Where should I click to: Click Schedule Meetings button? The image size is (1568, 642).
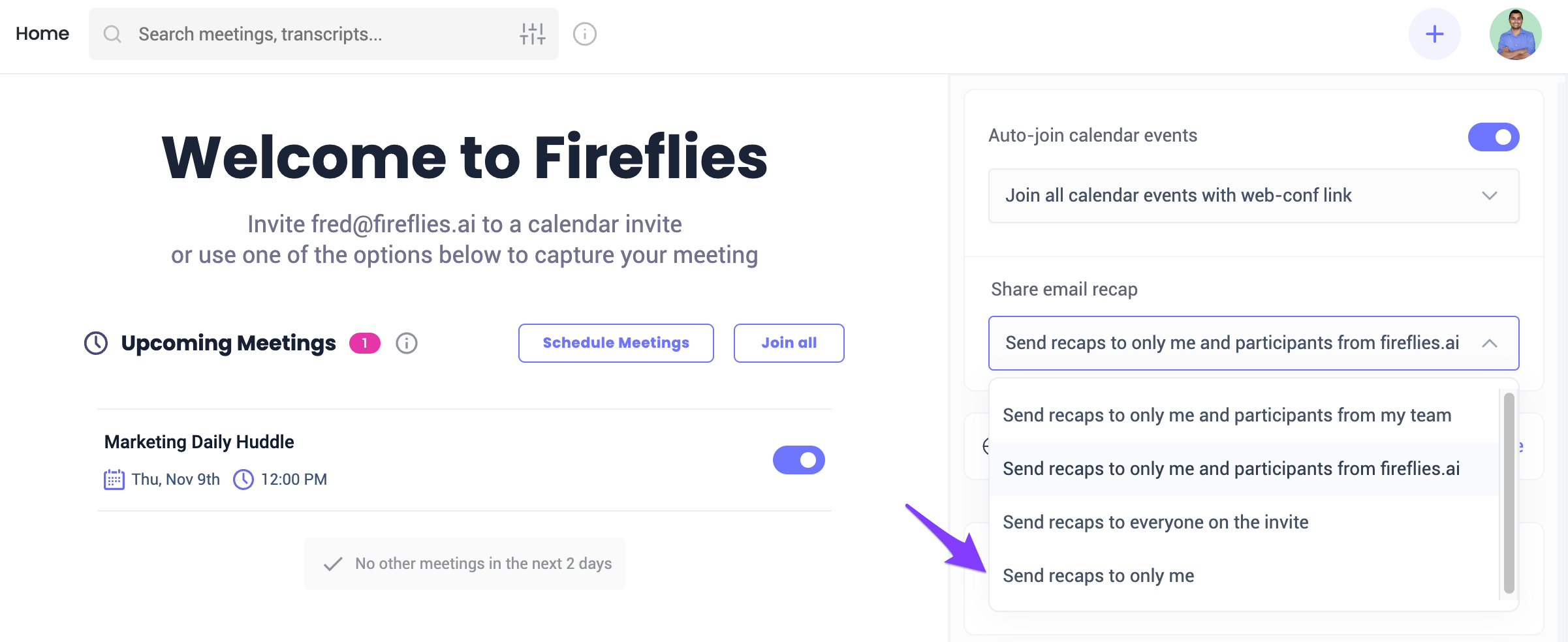point(616,343)
